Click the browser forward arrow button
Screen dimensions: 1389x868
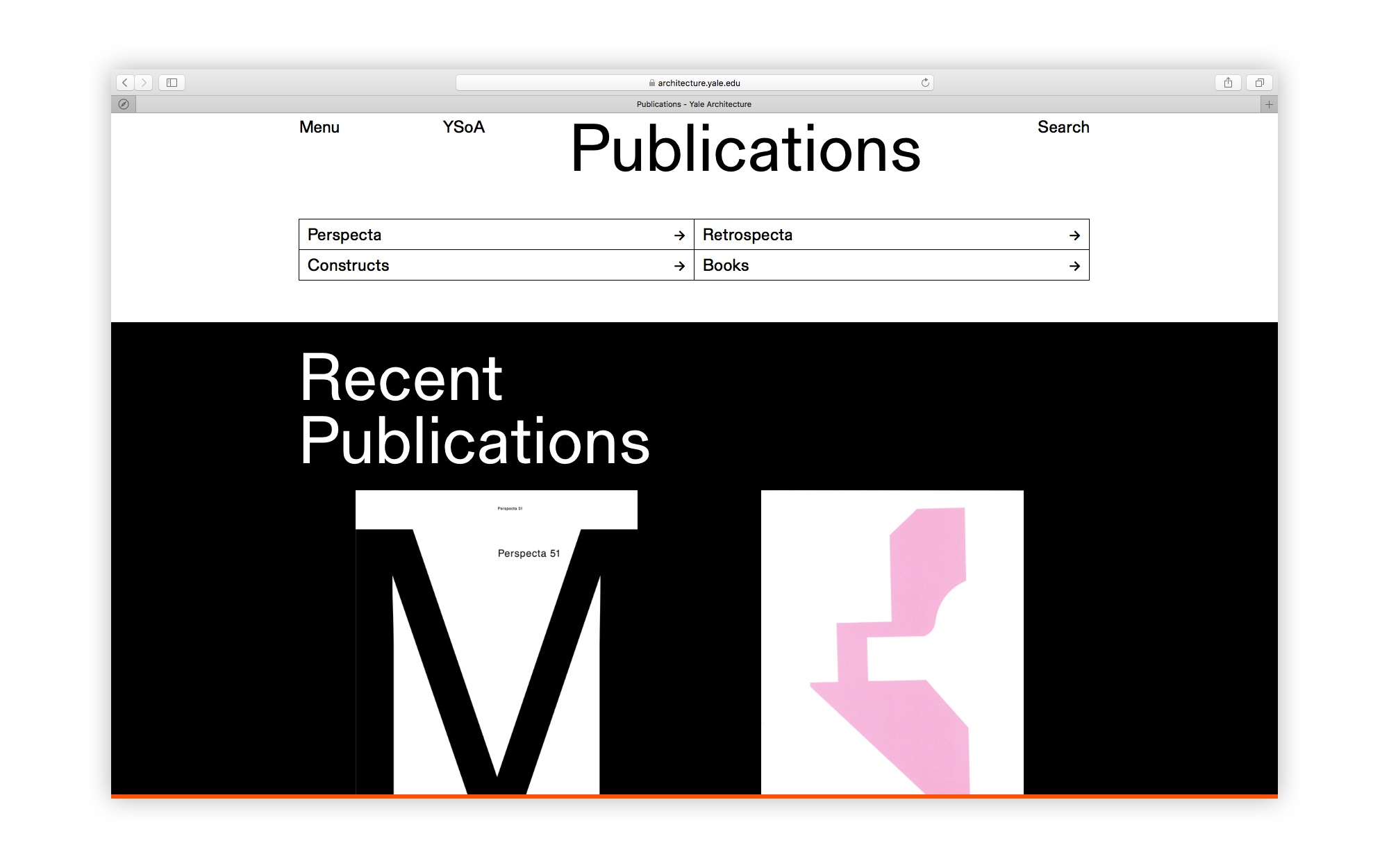point(144,83)
